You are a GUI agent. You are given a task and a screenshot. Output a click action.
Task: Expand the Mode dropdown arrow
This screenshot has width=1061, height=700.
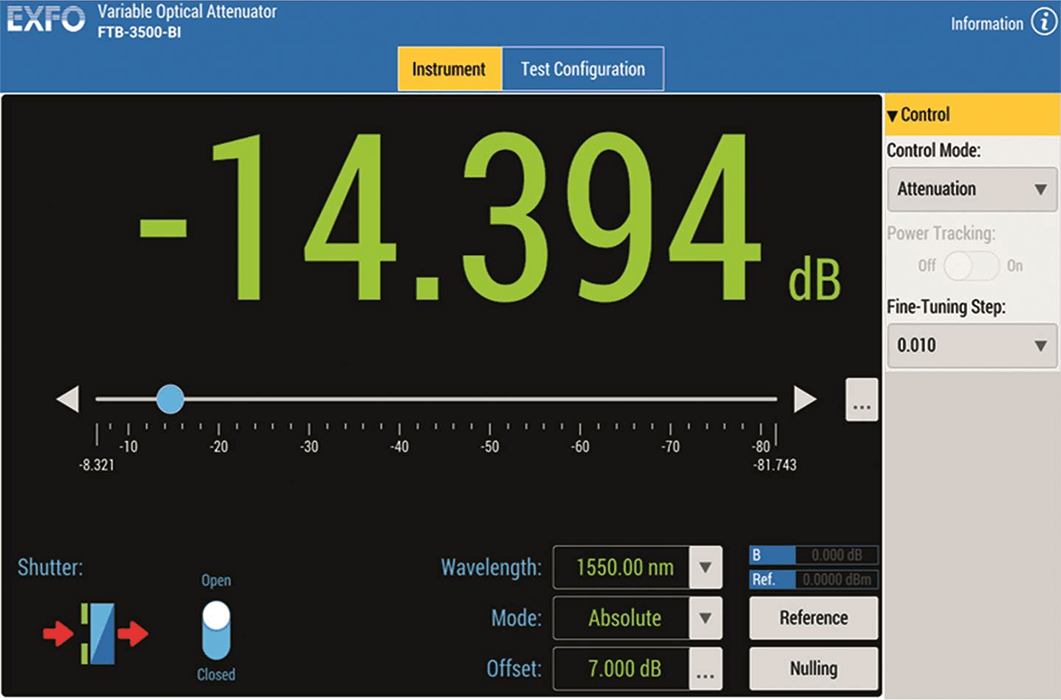[706, 618]
